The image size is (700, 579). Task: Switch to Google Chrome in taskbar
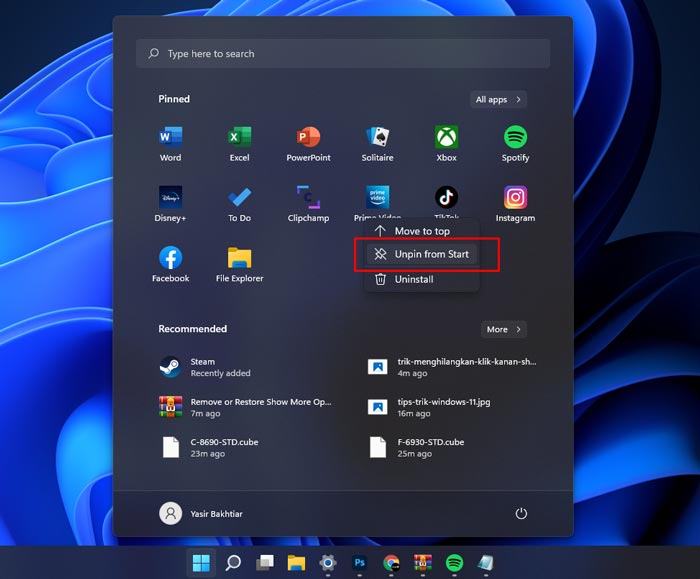pyautogui.click(x=391, y=563)
